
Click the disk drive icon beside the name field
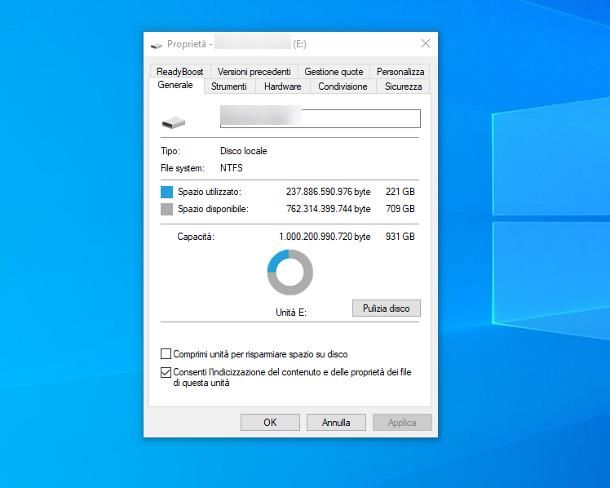coord(173,121)
